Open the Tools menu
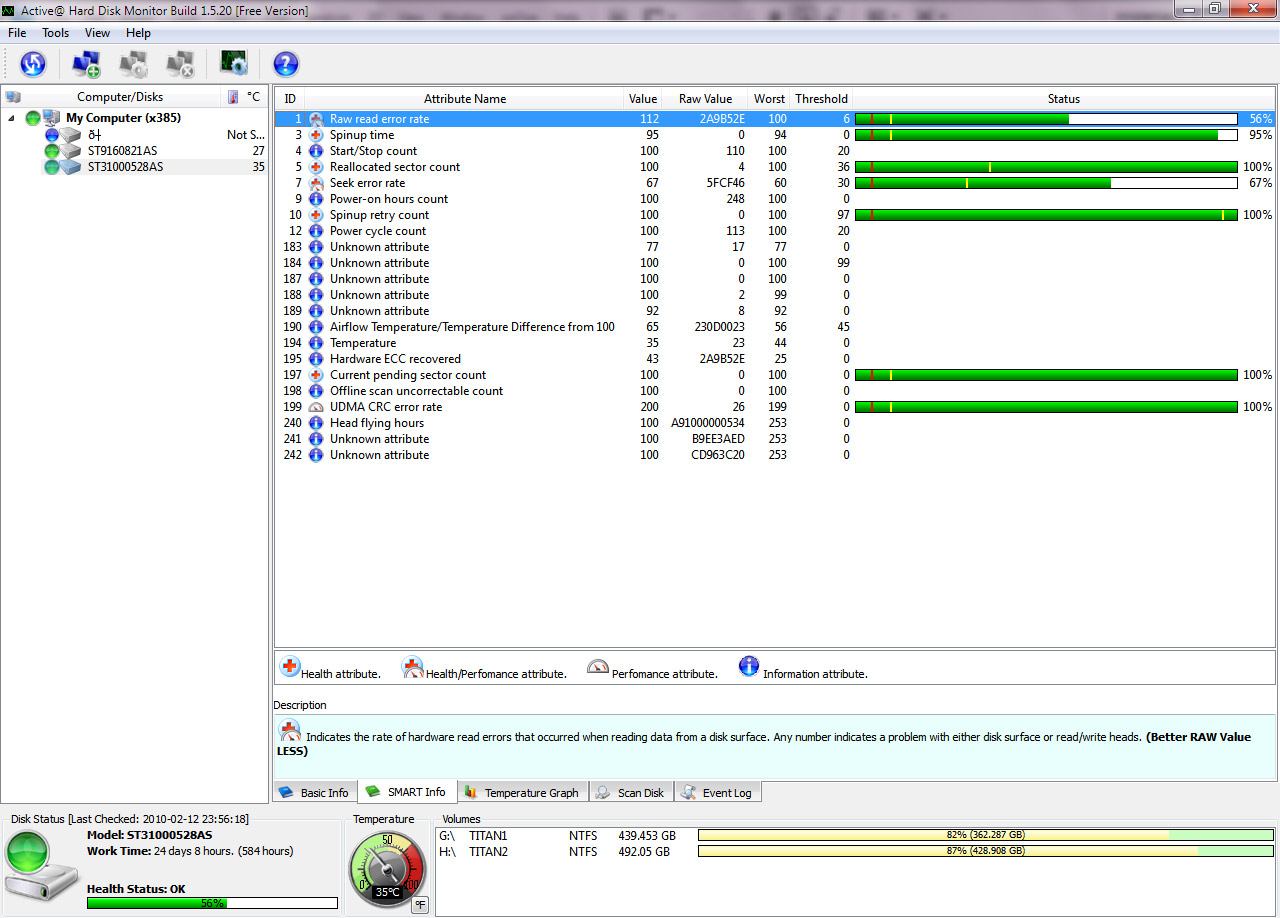The height and width of the screenshot is (918, 1280). [x=55, y=33]
